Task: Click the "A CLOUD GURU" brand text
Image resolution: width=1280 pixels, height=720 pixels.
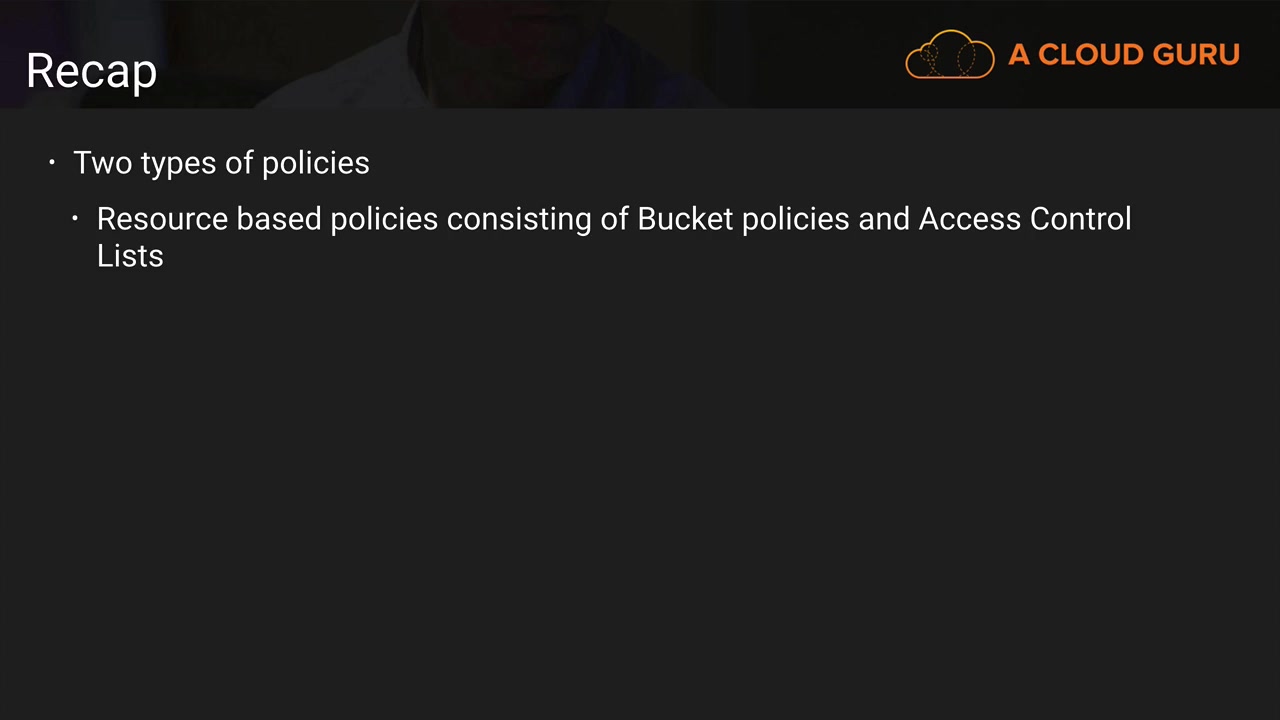Action: click(x=1123, y=55)
